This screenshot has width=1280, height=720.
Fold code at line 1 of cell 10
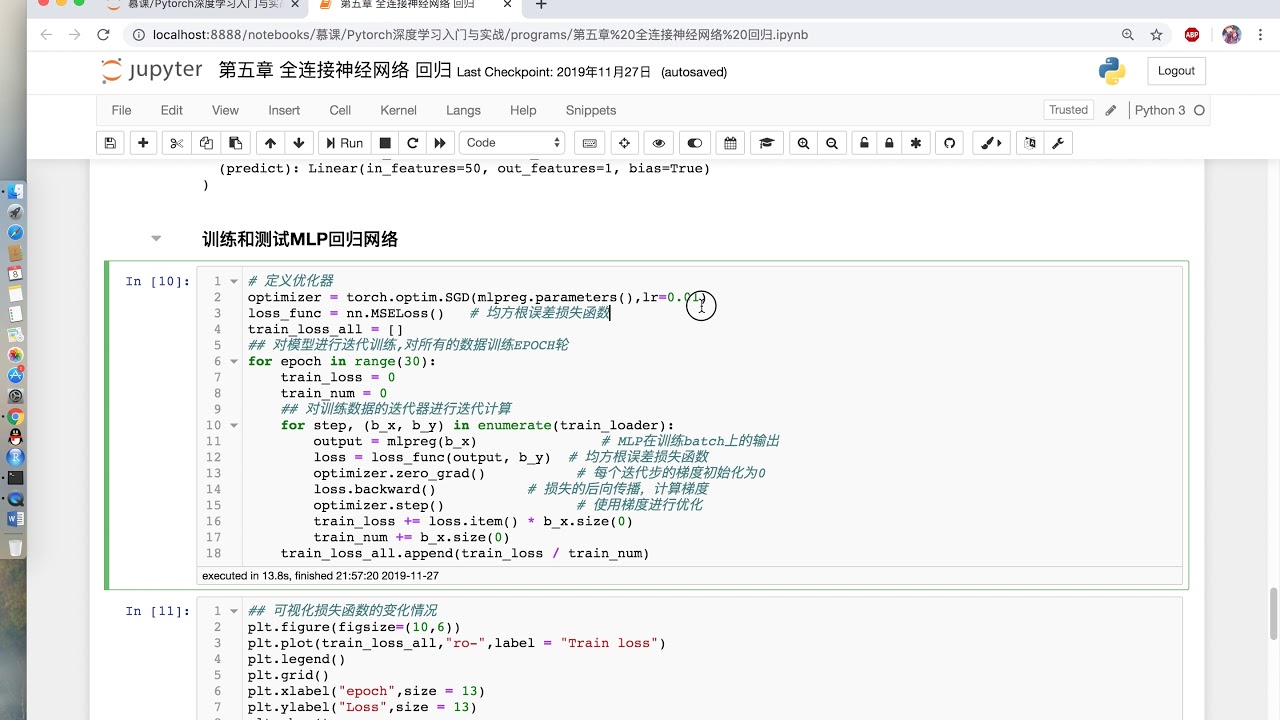pyautogui.click(x=234, y=281)
